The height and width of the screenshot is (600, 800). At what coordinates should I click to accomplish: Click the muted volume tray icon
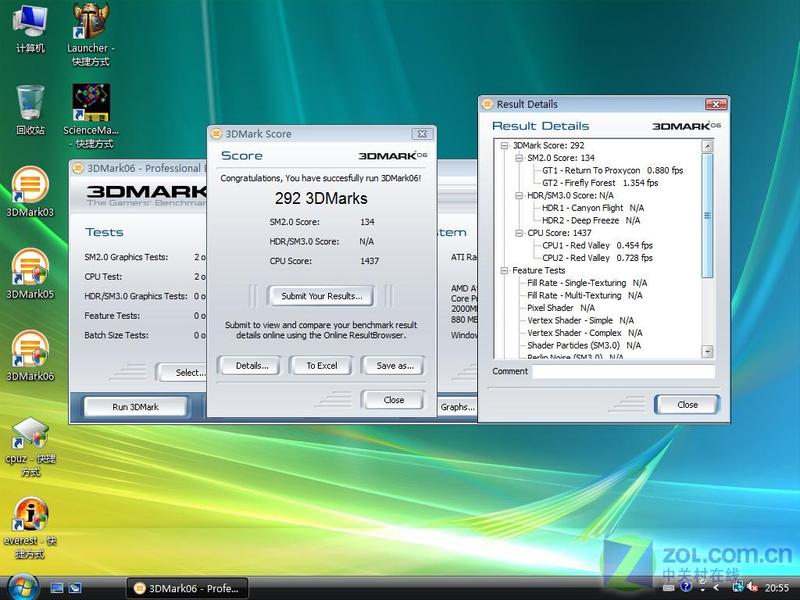click(x=752, y=588)
